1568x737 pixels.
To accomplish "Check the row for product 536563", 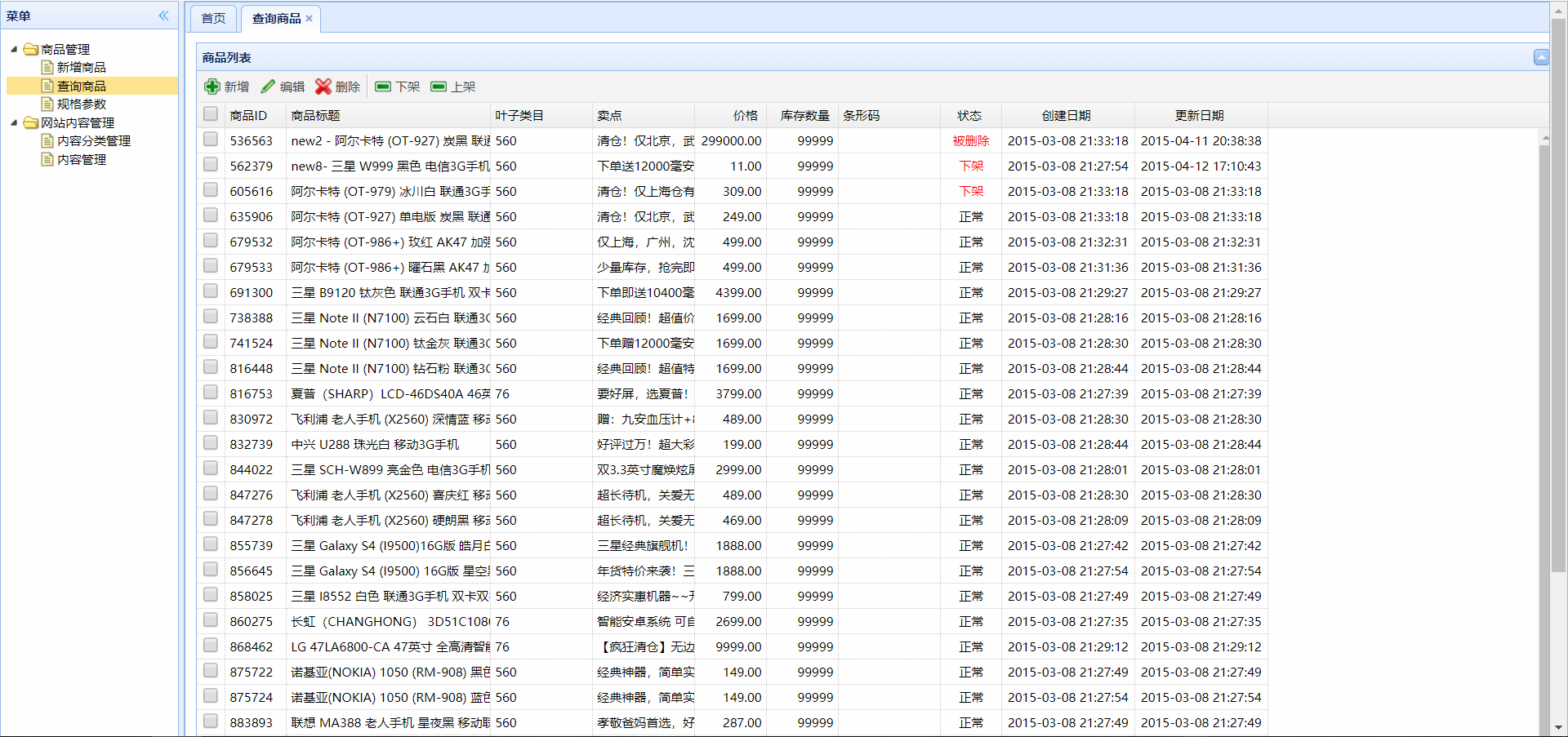I will coord(211,140).
